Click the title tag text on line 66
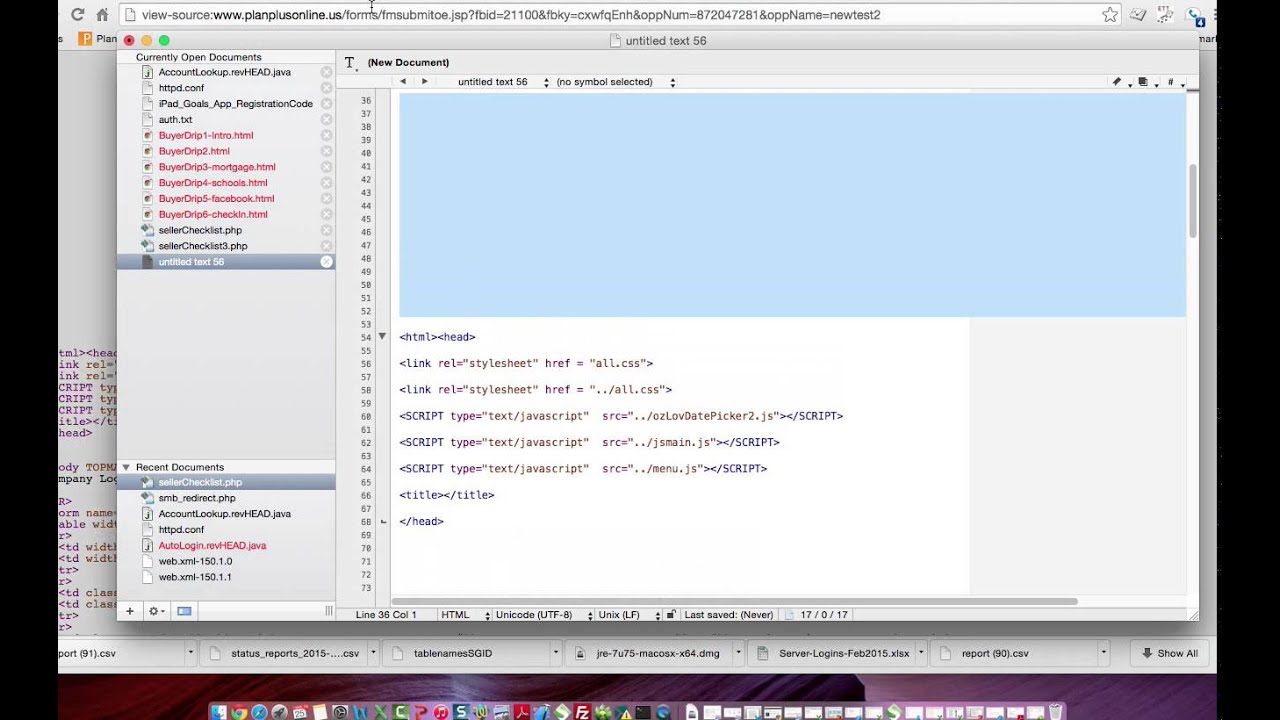Image resolution: width=1280 pixels, height=720 pixels. [x=447, y=495]
